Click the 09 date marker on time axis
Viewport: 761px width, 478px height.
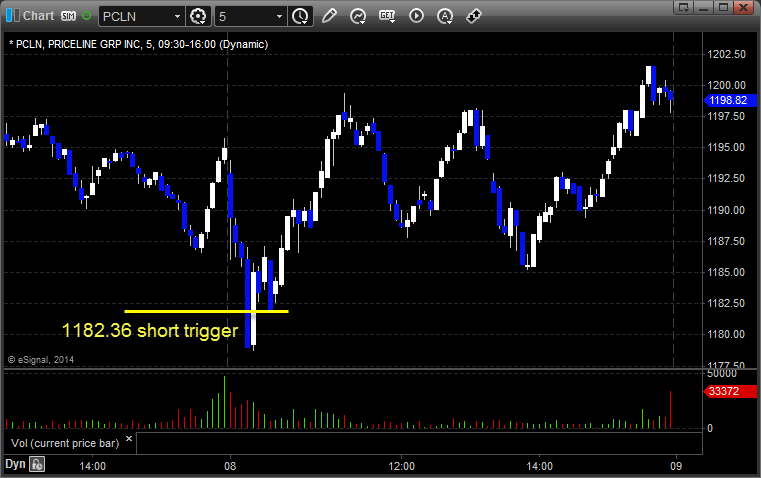click(x=676, y=466)
